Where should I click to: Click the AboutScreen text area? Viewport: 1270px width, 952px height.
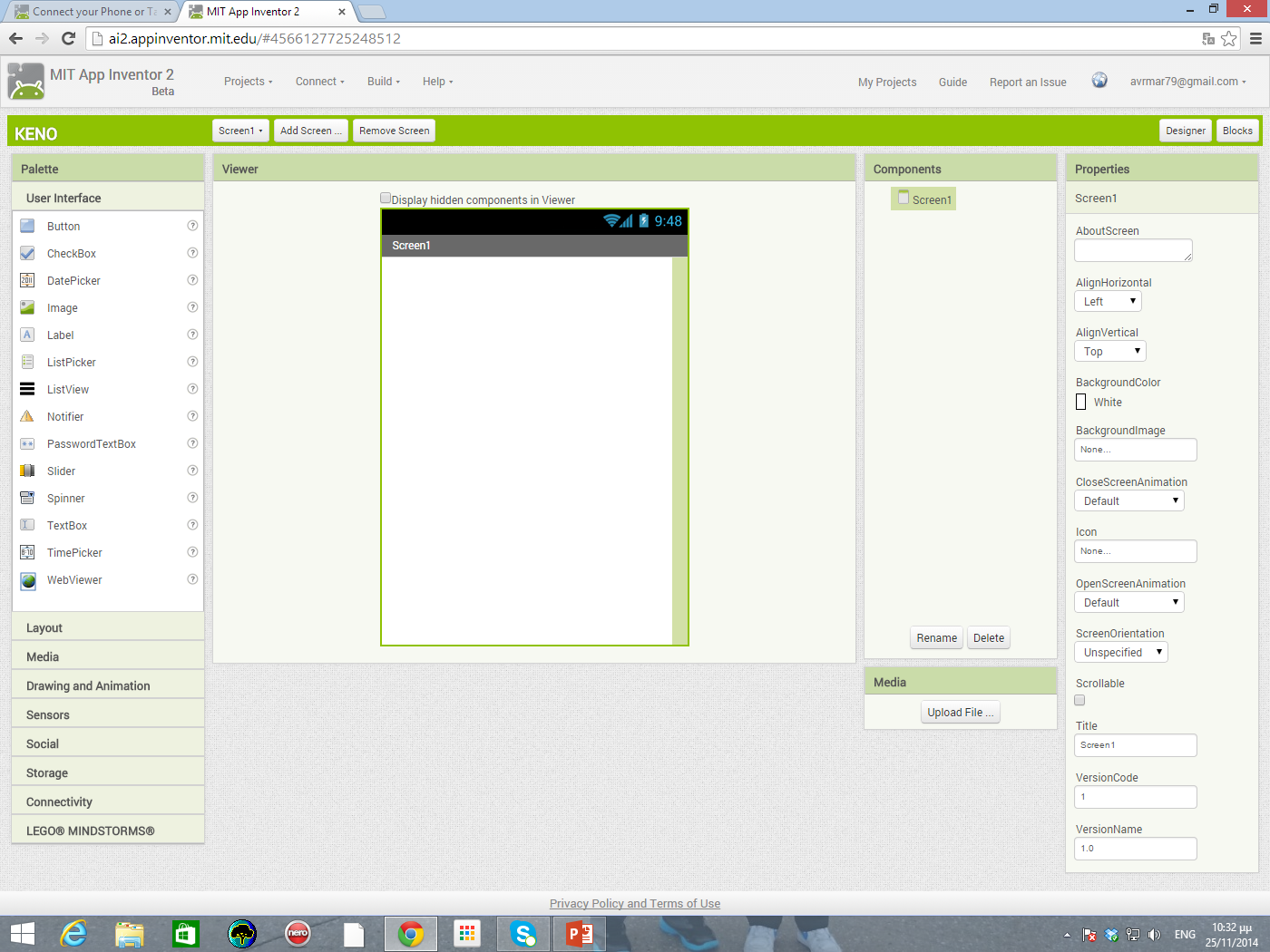1133,250
